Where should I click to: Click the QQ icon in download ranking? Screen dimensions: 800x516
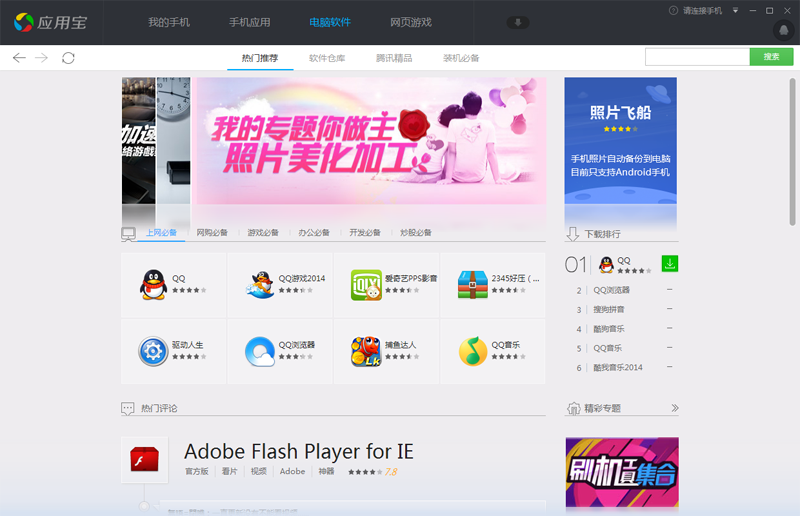click(606, 264)
